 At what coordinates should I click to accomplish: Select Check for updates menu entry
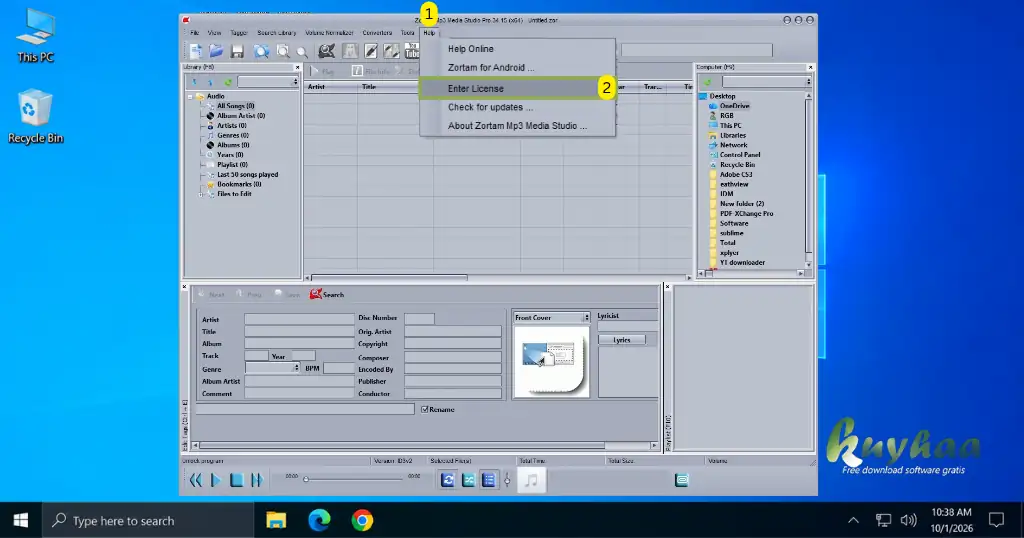point(490,107)
